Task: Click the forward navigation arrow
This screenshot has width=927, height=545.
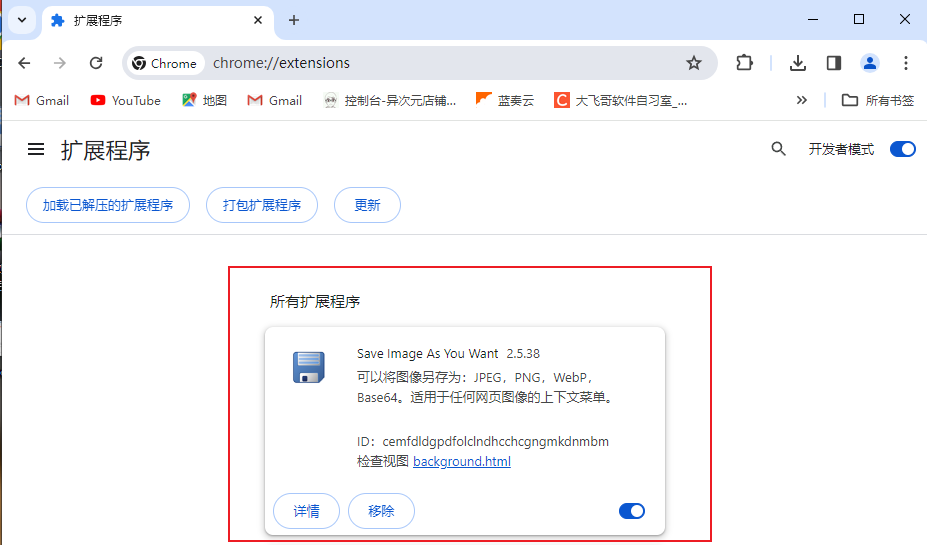Action: pyautogui.click(x=60, y=63)
